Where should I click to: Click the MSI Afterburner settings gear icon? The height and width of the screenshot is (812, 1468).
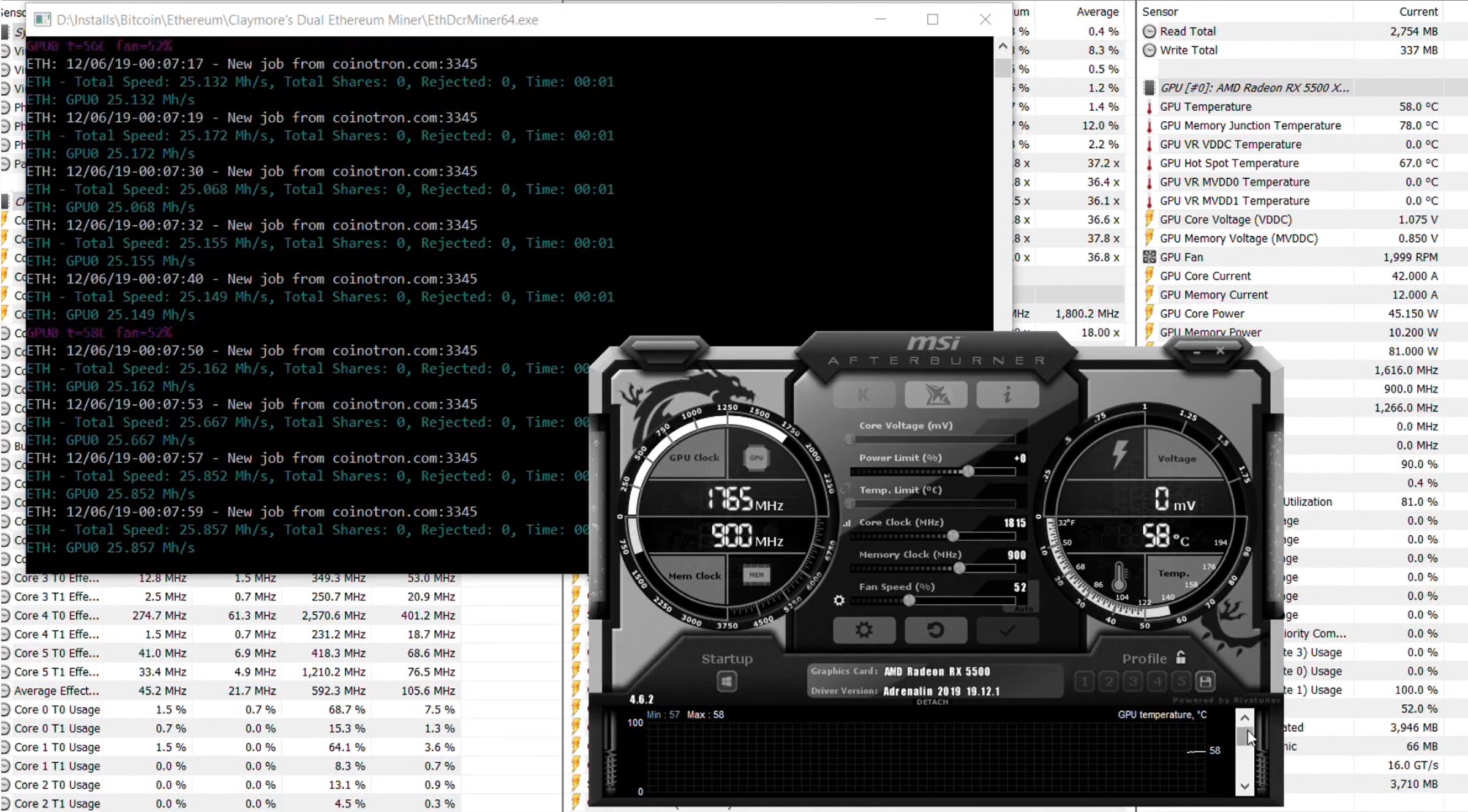862,630
